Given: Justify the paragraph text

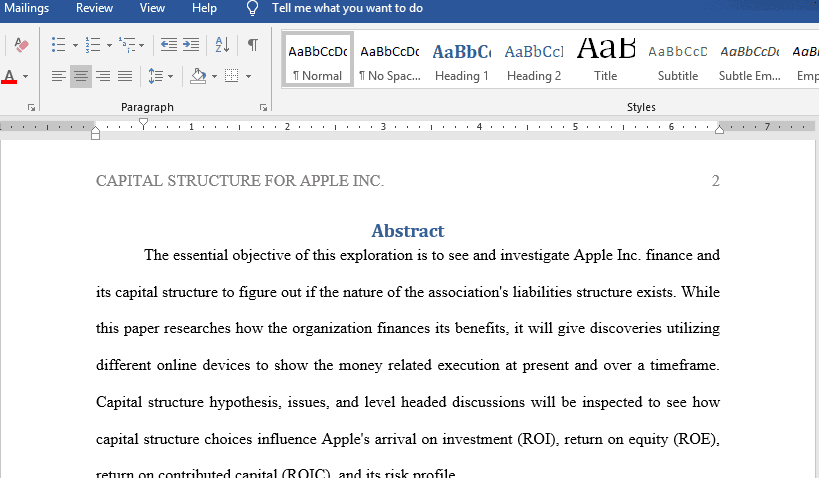Looking at the screenshot, I should point(125,76).
